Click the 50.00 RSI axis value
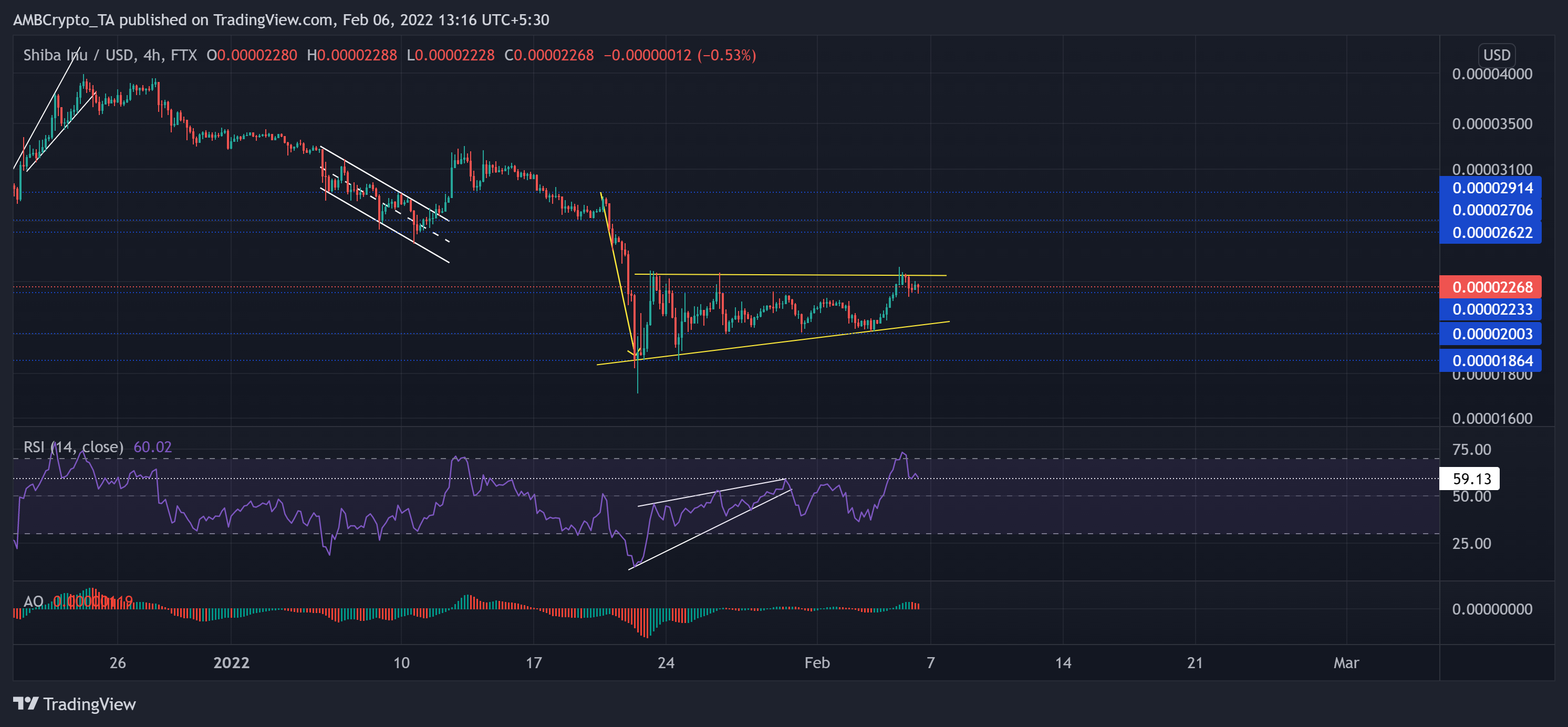1568x727 pixels. coord(1471,496)
